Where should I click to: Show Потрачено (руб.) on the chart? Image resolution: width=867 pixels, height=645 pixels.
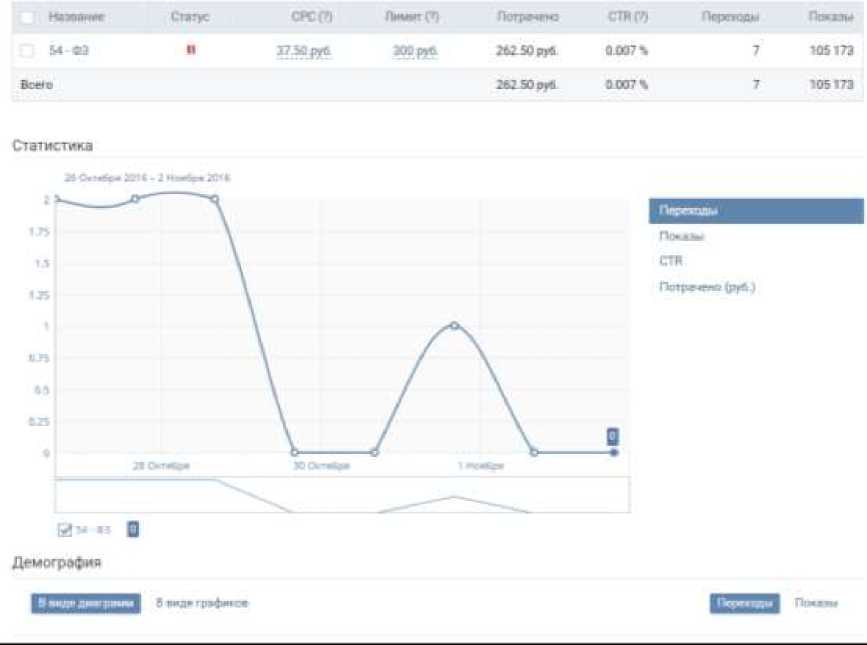(707, 287)
